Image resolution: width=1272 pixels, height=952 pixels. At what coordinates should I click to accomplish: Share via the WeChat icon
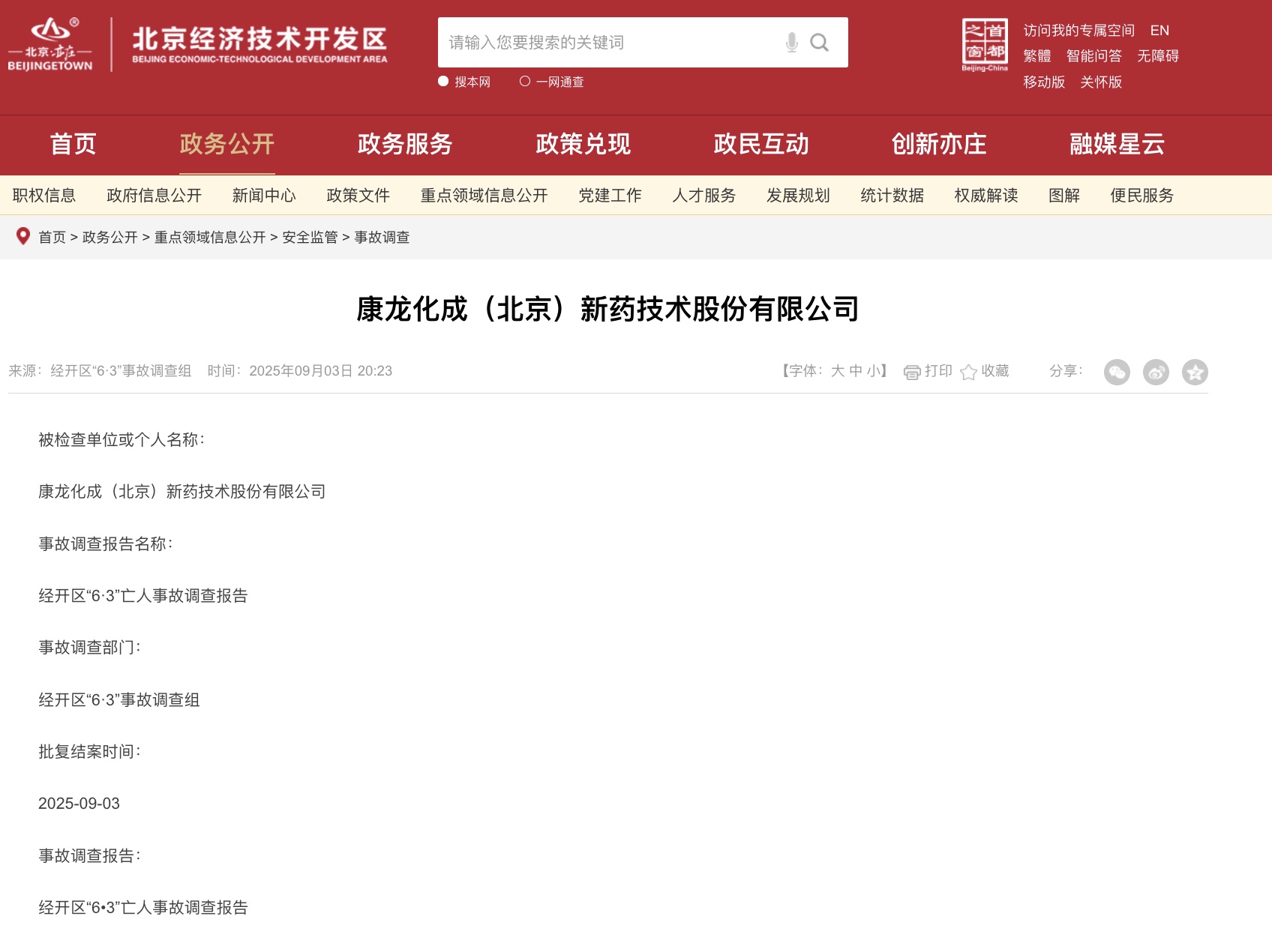tap(1117, 372)
